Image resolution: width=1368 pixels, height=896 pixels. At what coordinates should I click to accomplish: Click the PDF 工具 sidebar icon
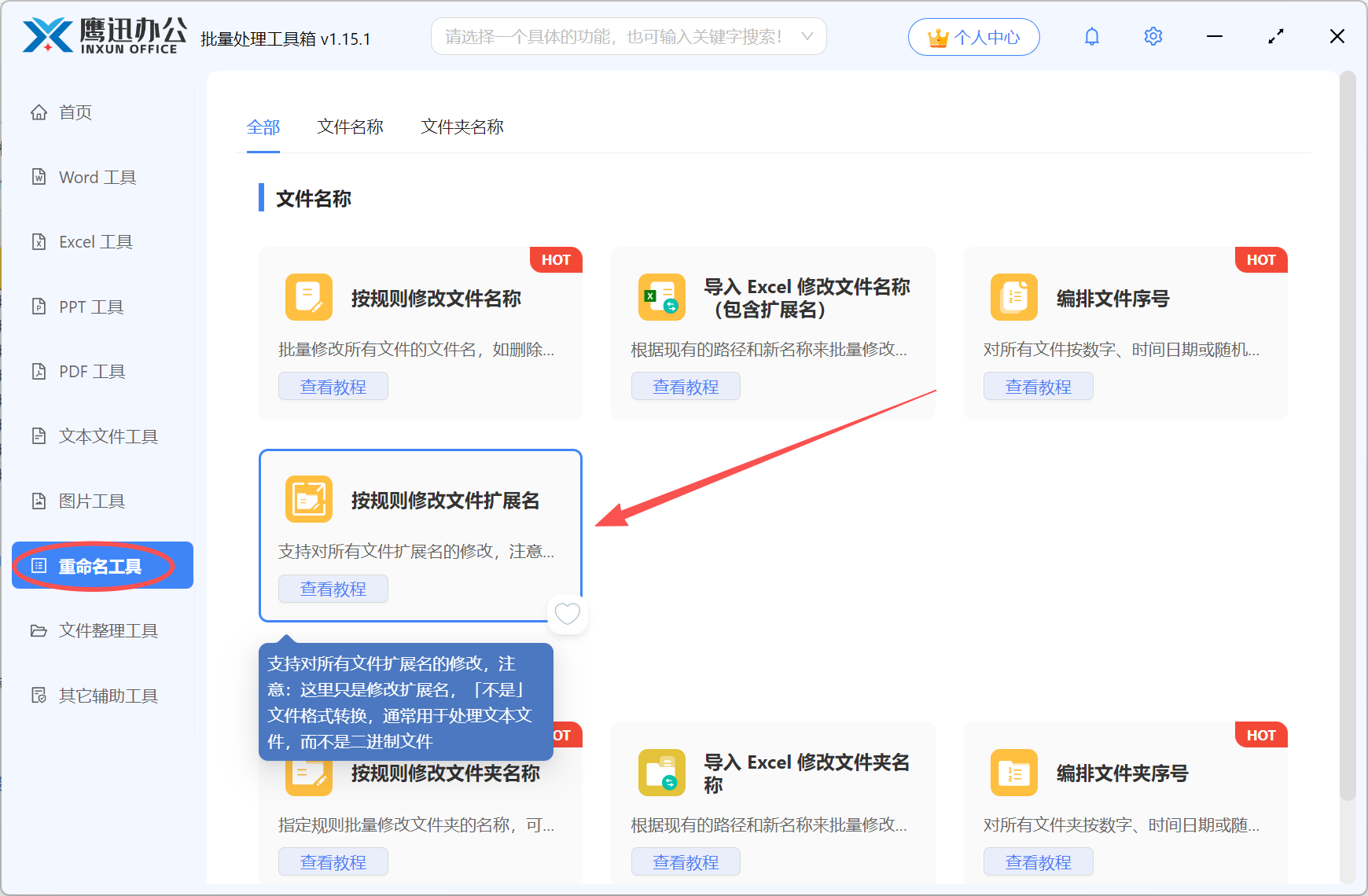(x=39, y=371)
